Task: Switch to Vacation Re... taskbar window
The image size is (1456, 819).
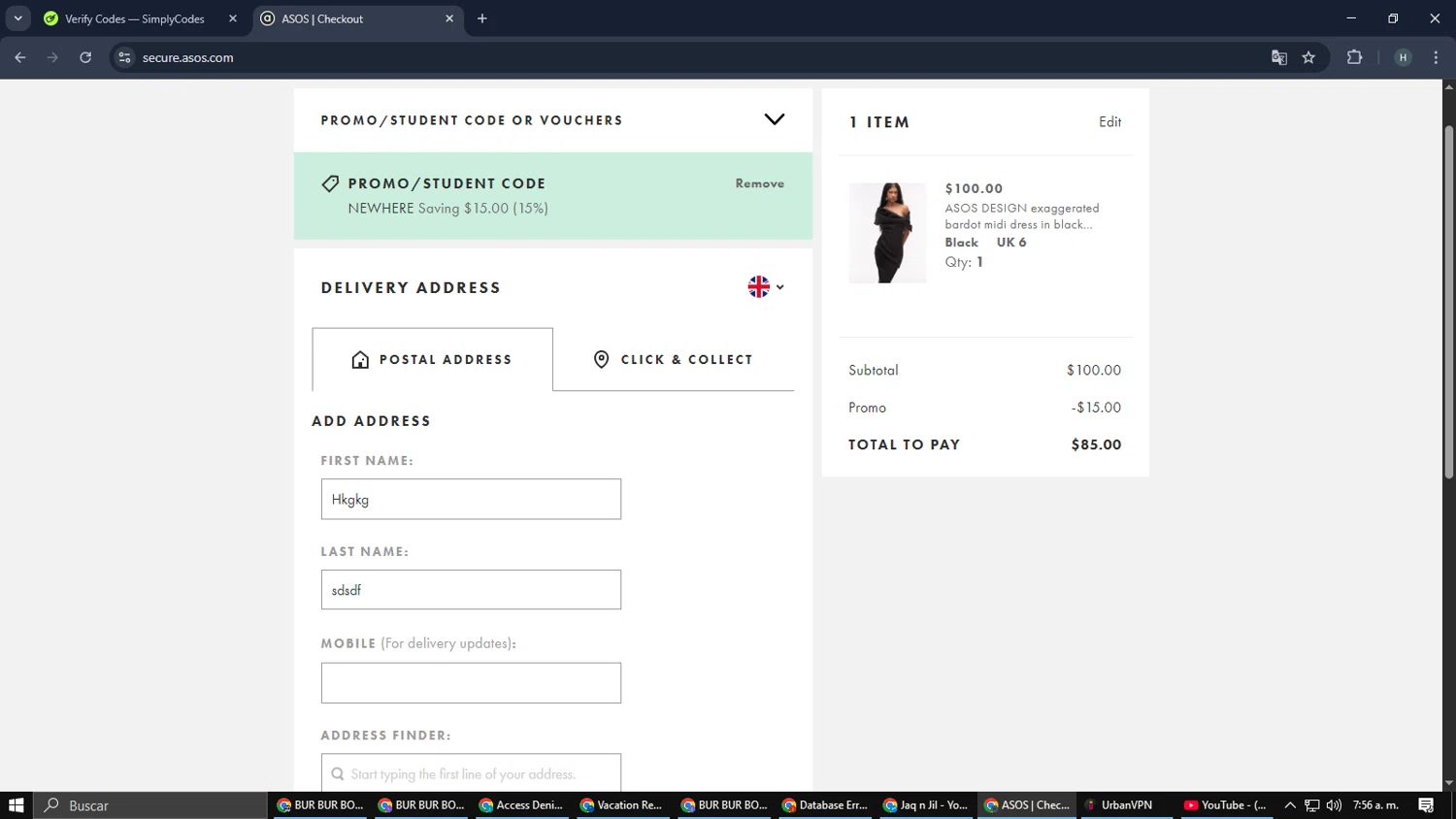Action: (x=621, y=805)
